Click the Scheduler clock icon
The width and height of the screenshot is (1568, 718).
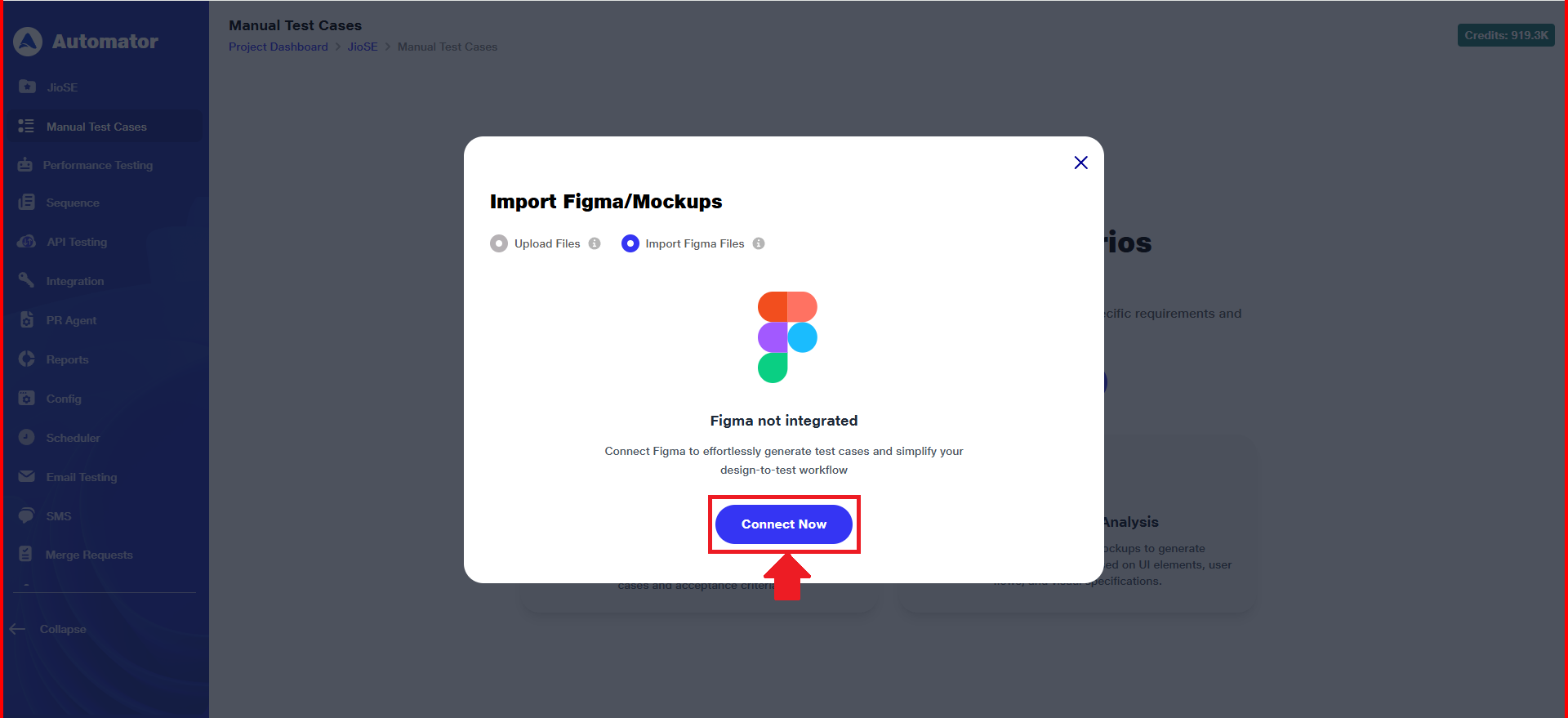(x=27, y=438)
